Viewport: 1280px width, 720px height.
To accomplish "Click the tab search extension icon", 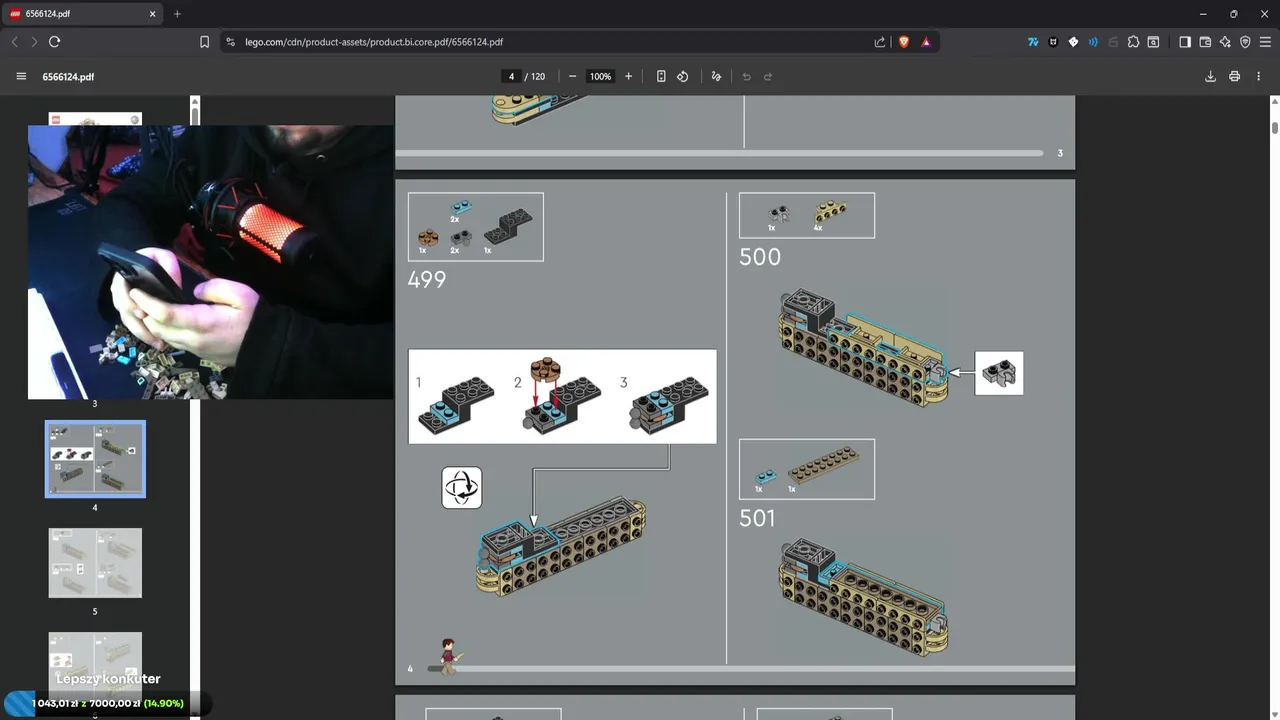I will (x=1153, y=42).
